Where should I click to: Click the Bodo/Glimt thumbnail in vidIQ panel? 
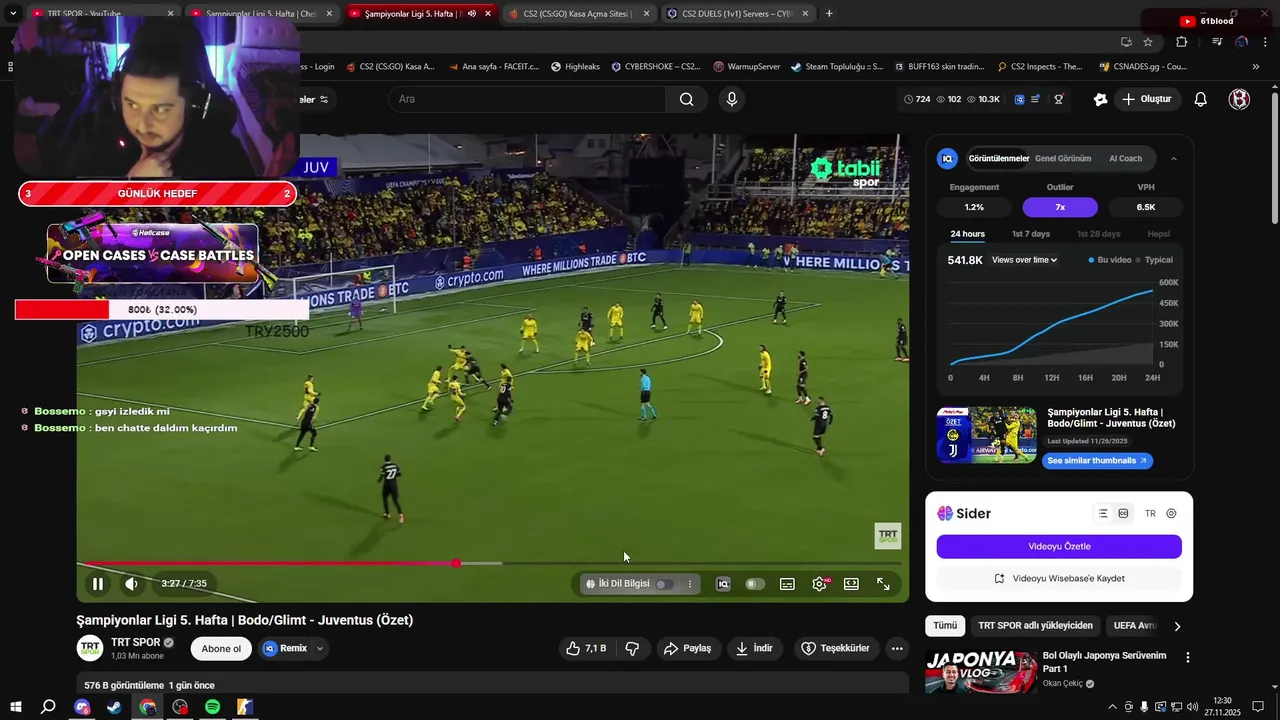point(987,434)
